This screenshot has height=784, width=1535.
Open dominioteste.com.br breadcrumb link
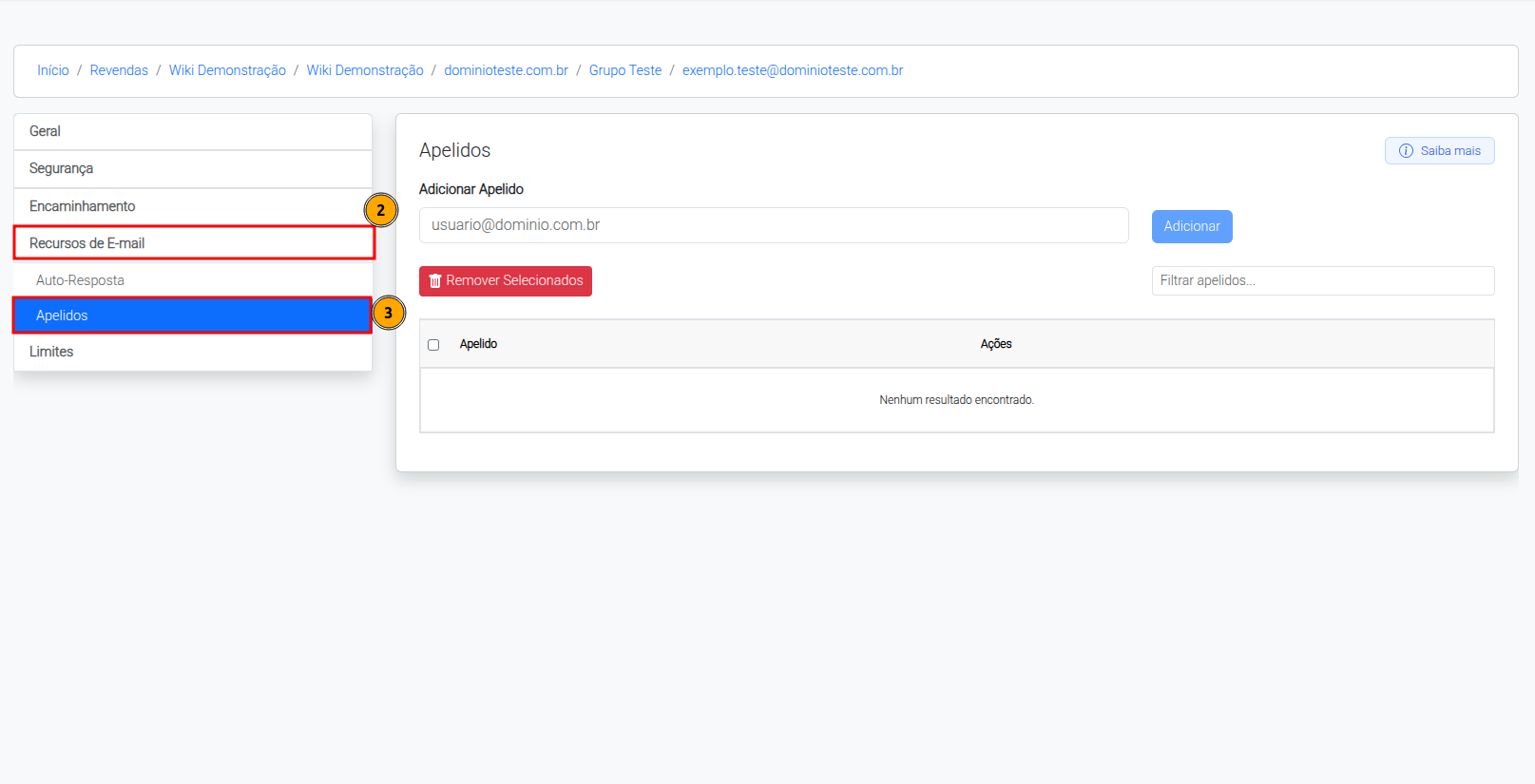[506, 70]
